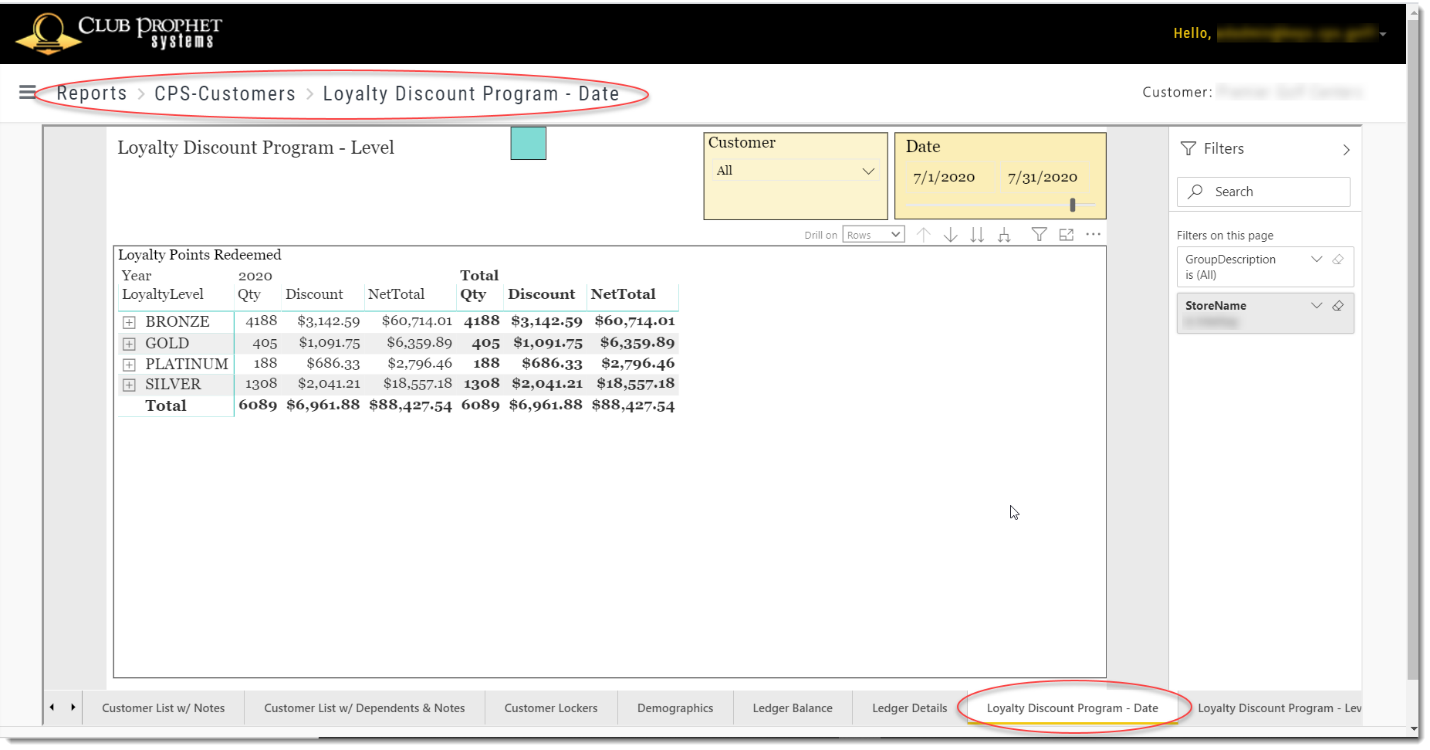1430x750 pixels.
Task: Open the user account dropdown arrow
Action: click(x=1383, y=34)
